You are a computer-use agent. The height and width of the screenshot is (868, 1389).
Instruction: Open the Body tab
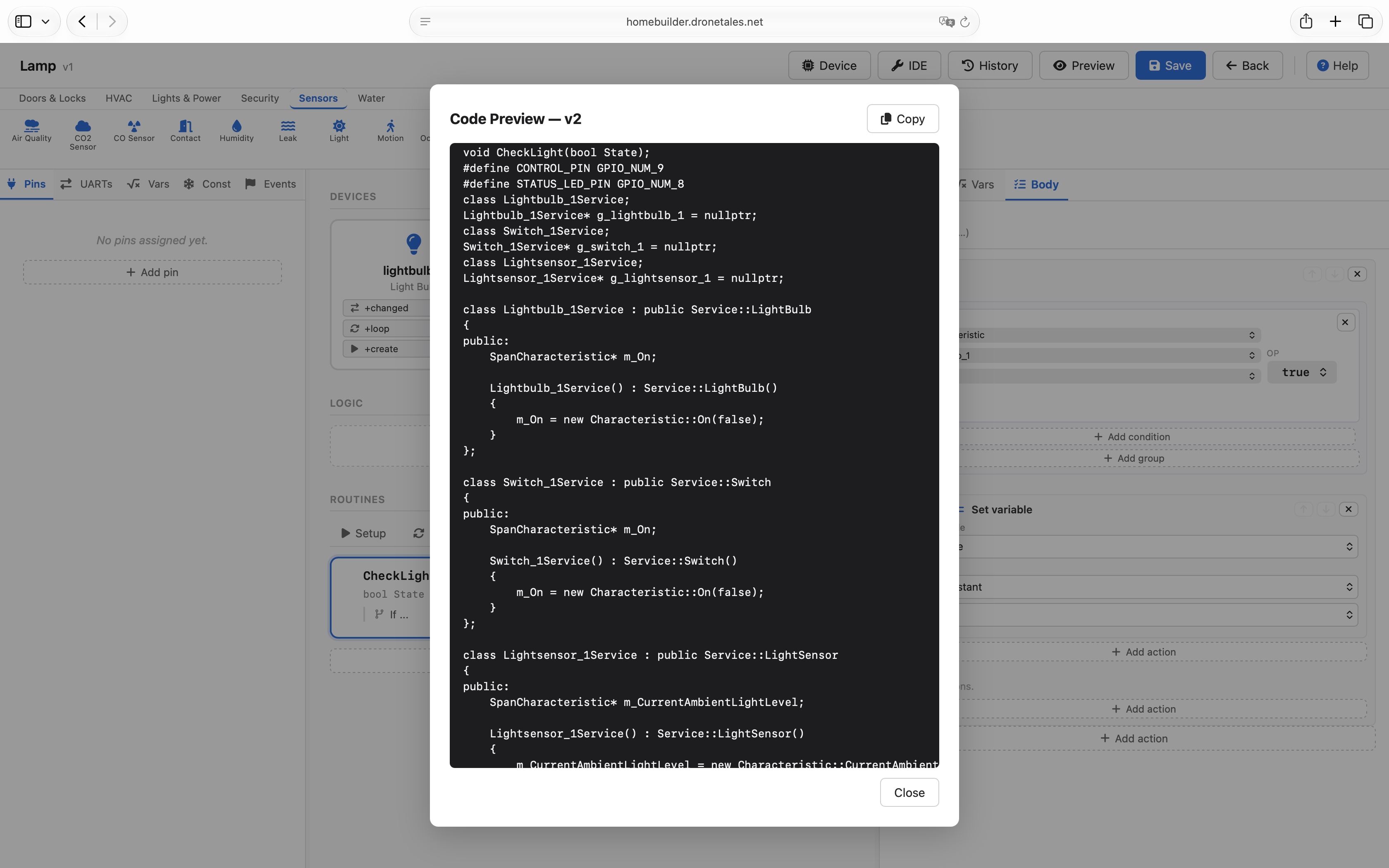coord(1036,184)
